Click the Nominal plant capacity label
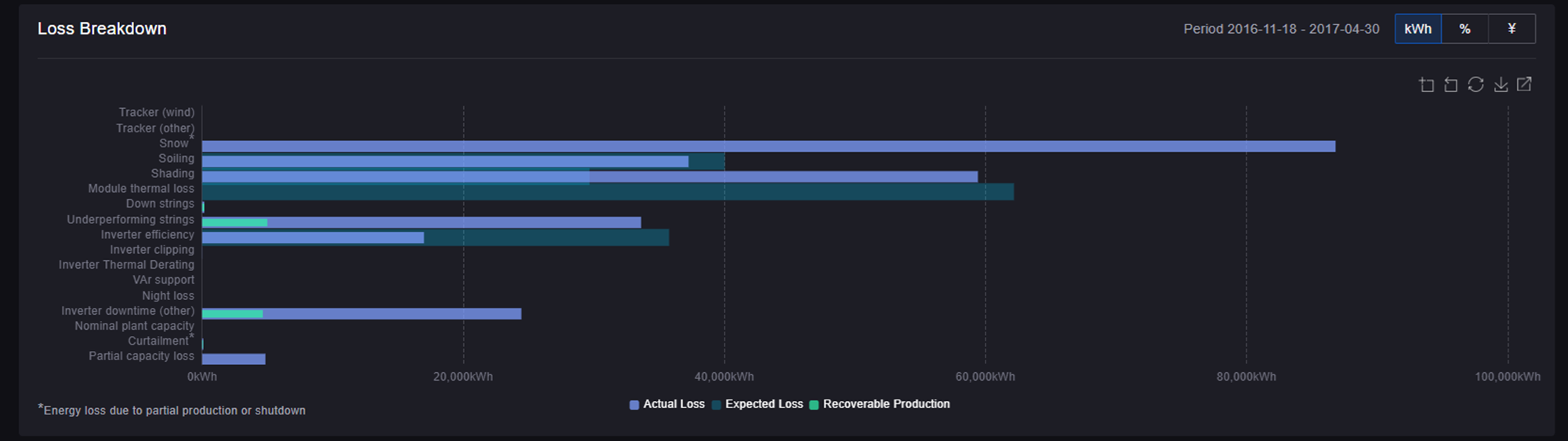1568x441 pixels. point(134,326)
